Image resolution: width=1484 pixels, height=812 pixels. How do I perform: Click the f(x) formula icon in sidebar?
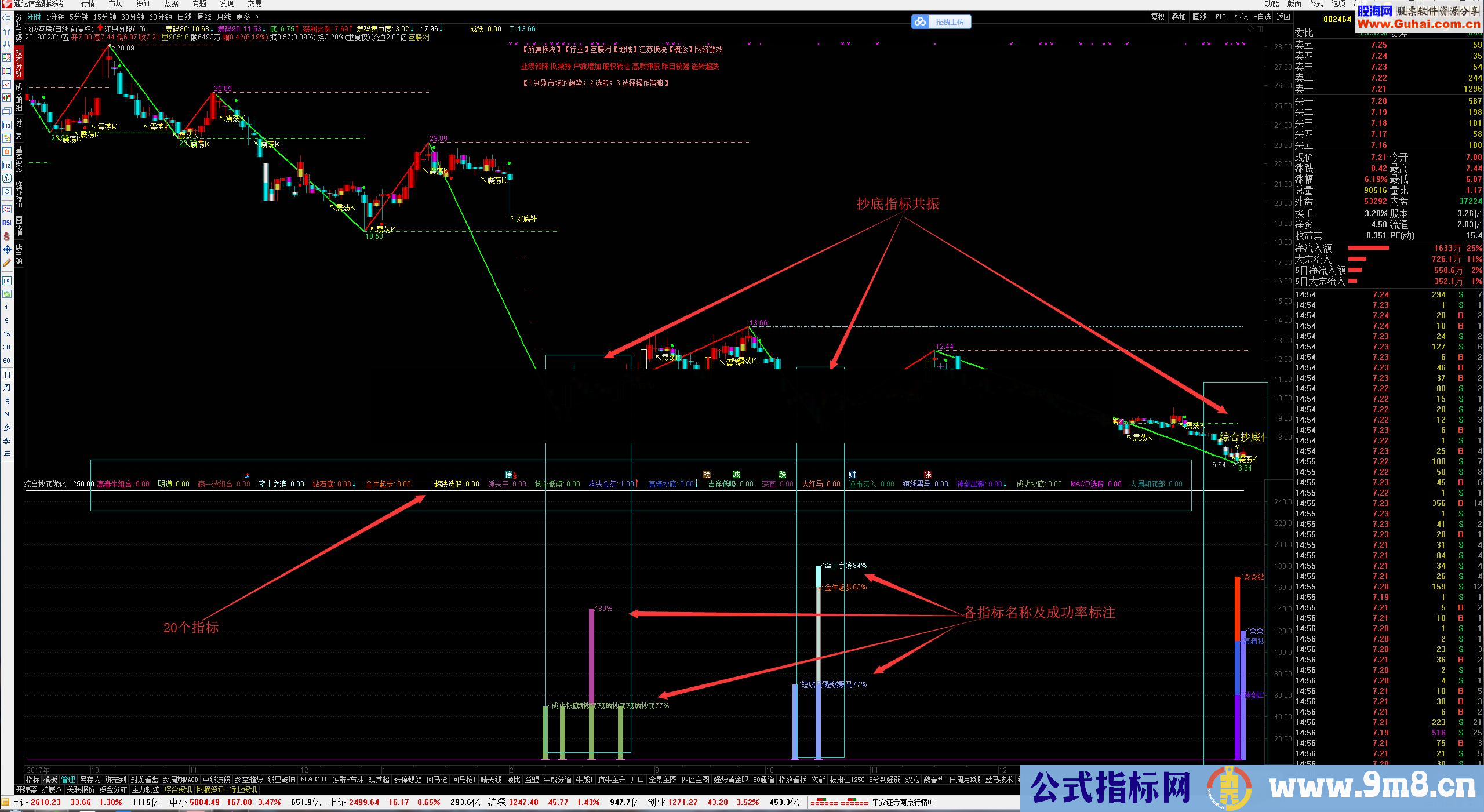[x=6, y=179]
